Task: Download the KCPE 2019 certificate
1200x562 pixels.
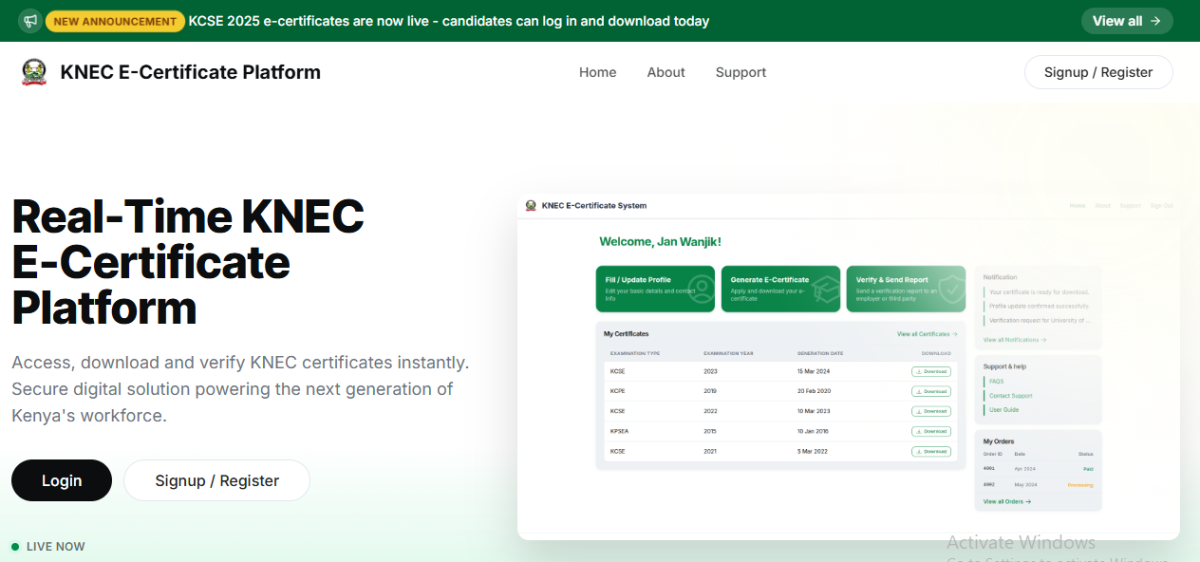Action: click(931, 391)
